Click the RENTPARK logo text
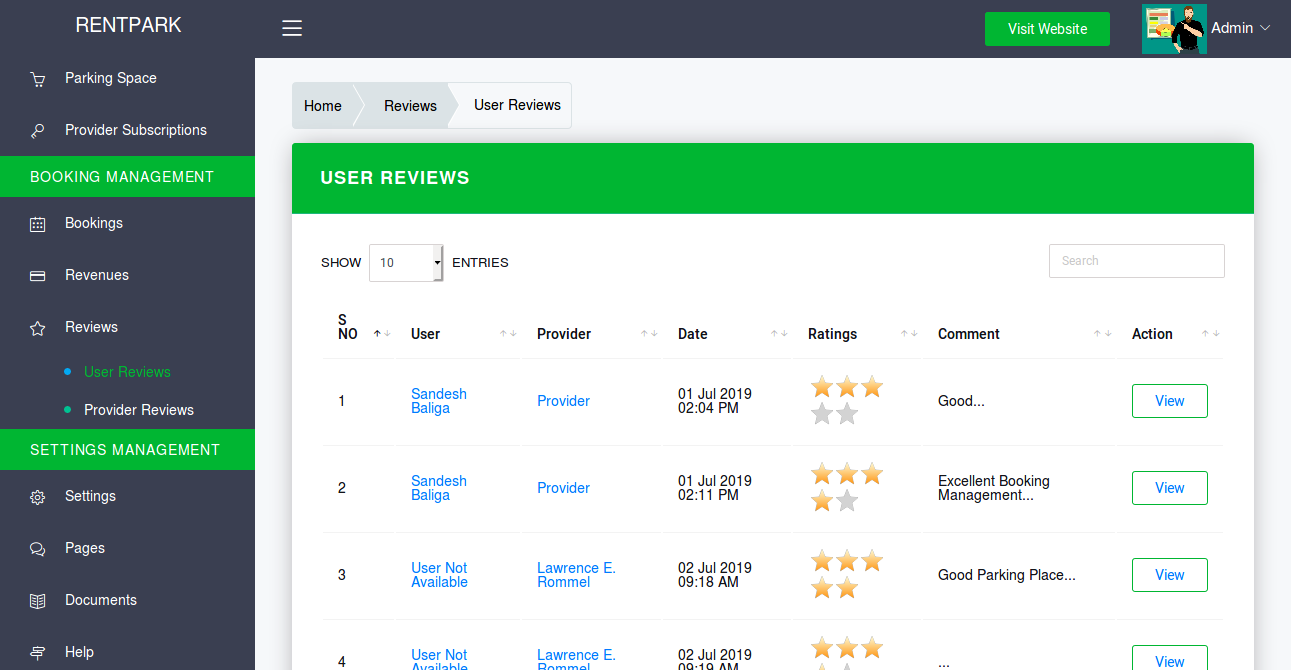The height and width of the screenshot is (670, 1291). [x=129, y=25]
